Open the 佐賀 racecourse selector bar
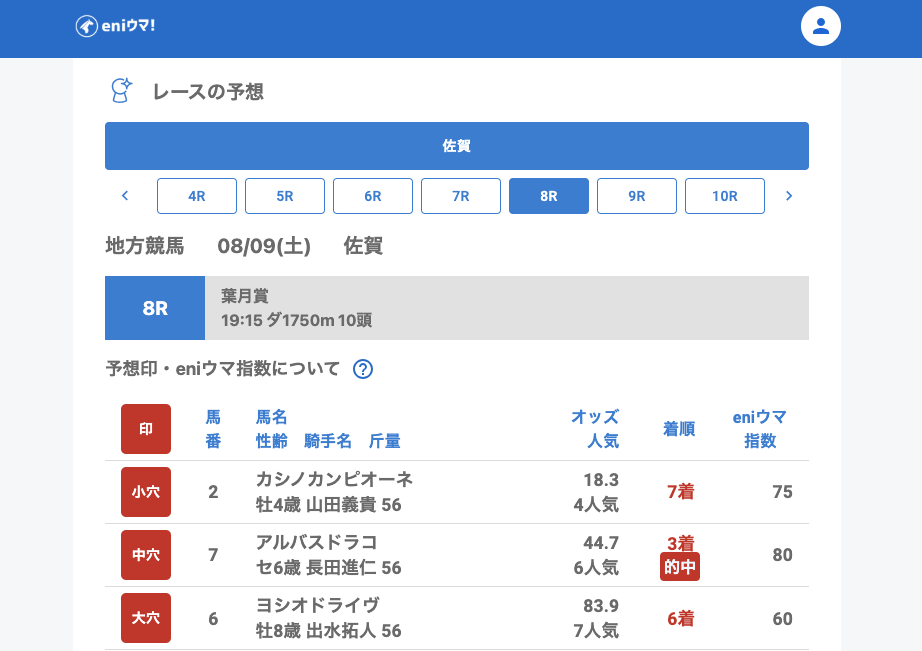 coord(457,146)
